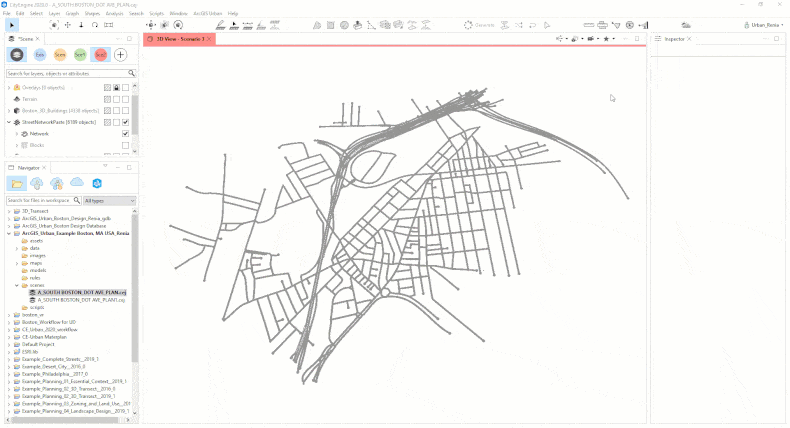Toggle visibility checkbox of StreetNetworkPaste layer
790x428 pixels.
tap(125, 123)
